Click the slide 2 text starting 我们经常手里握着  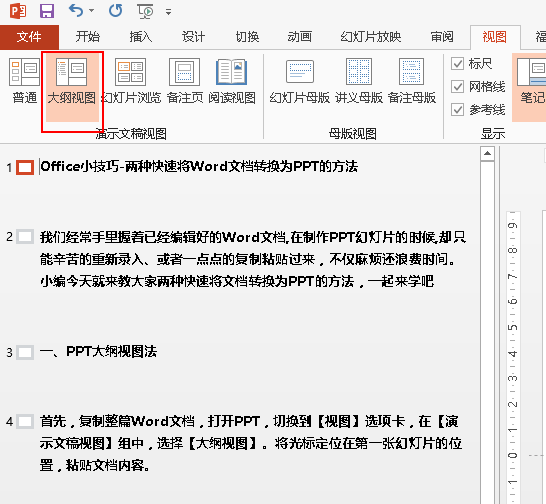pos(253,259)
